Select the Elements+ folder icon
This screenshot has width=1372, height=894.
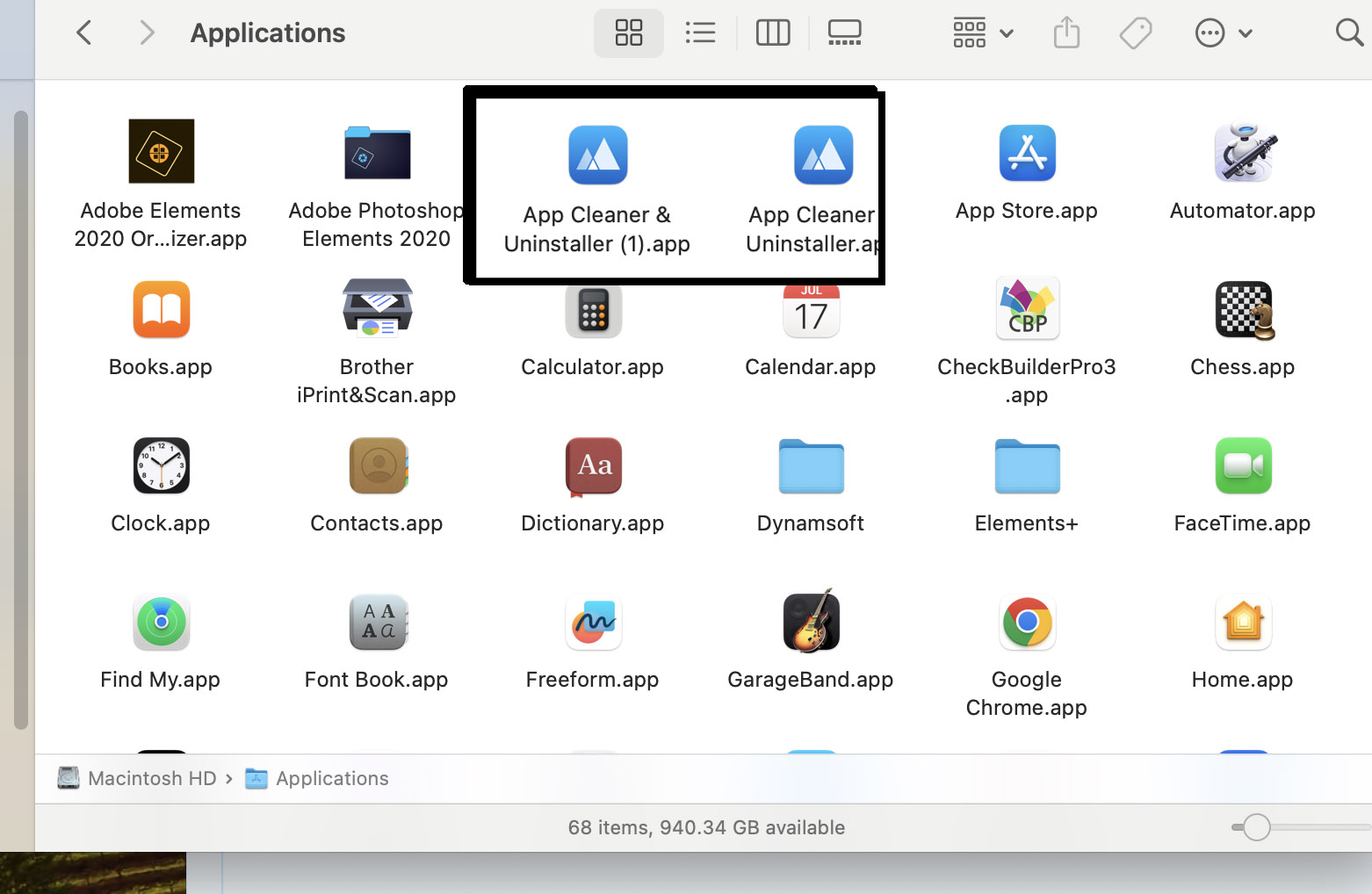coord(1027,466)
